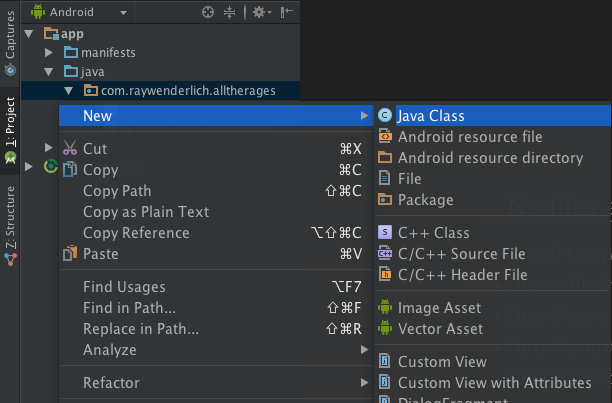Create a new C++ Class

493,233
